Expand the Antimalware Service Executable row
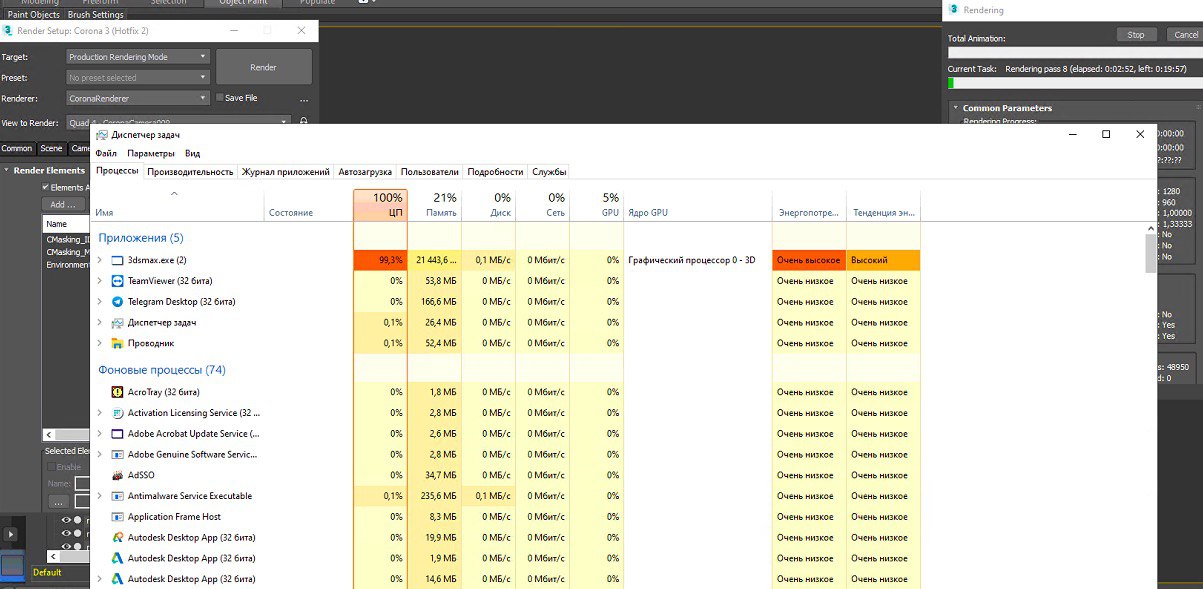 (x=99, y=496)
